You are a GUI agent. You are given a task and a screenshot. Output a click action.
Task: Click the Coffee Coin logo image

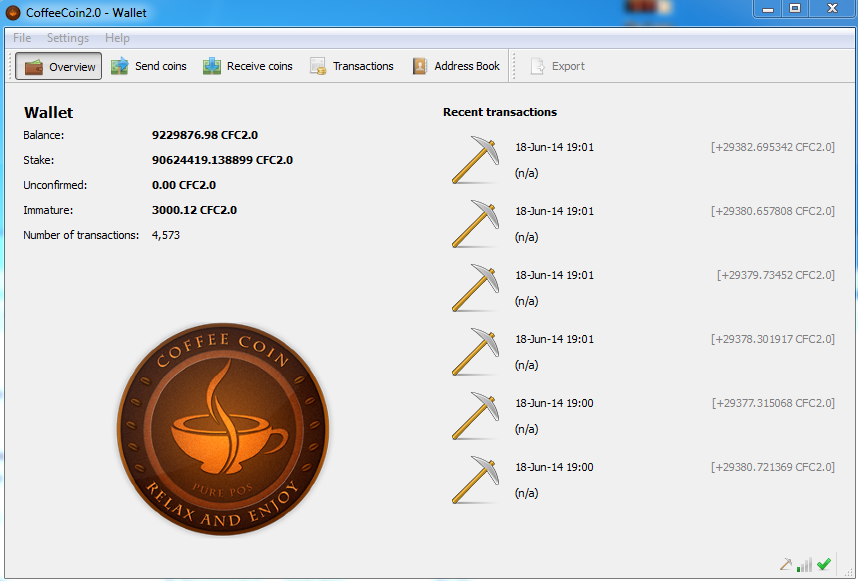coord(223,429)
